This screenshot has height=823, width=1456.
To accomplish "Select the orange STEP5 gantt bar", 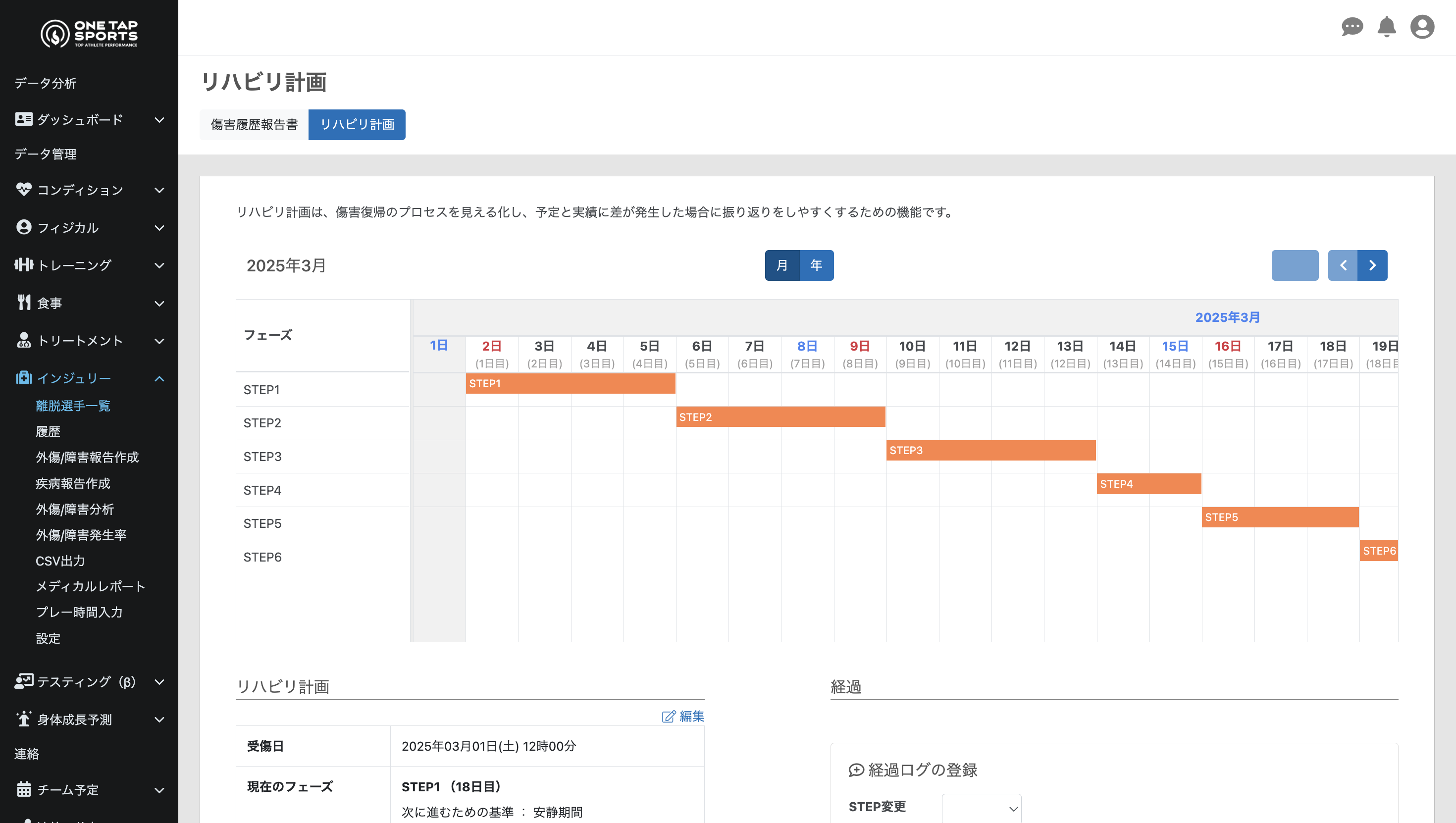I will (1280, 517).
